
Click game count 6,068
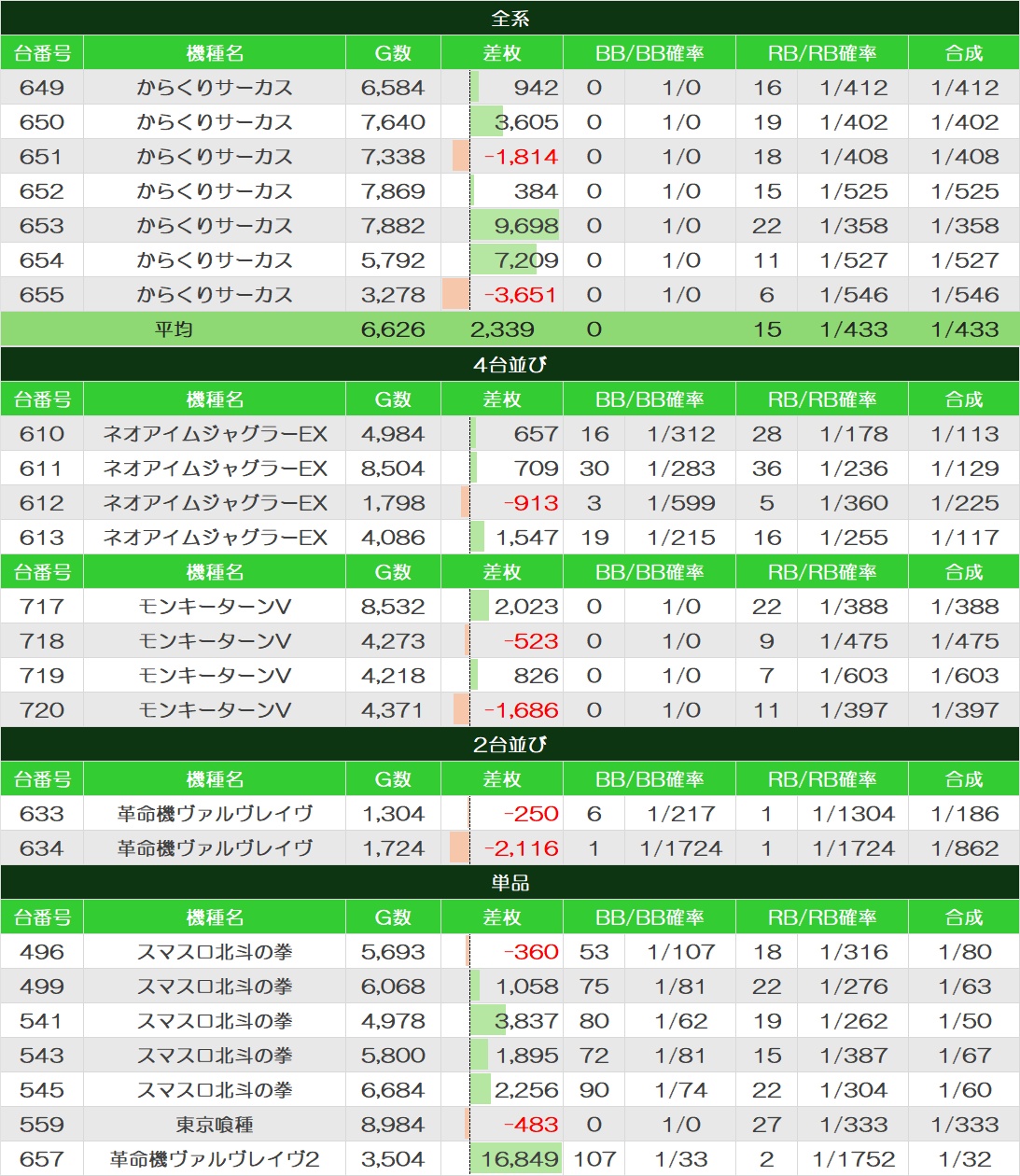(x=393, y=987)
